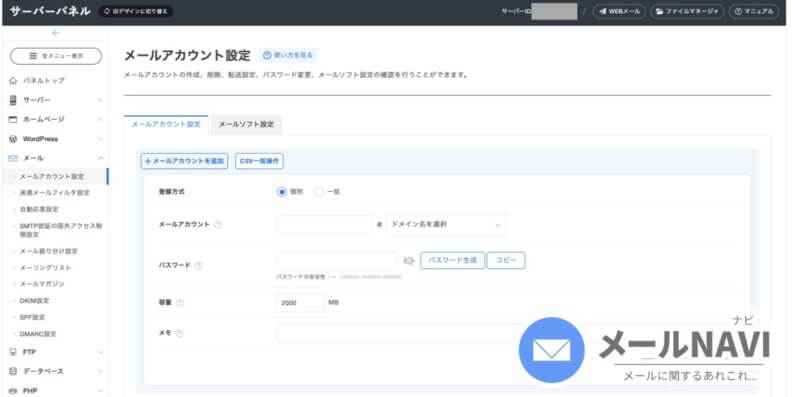Image resolution: width=800 pixels, height=397 pixels.
Task: Click the 全メニュー表示 button
Action: point(56,56)
